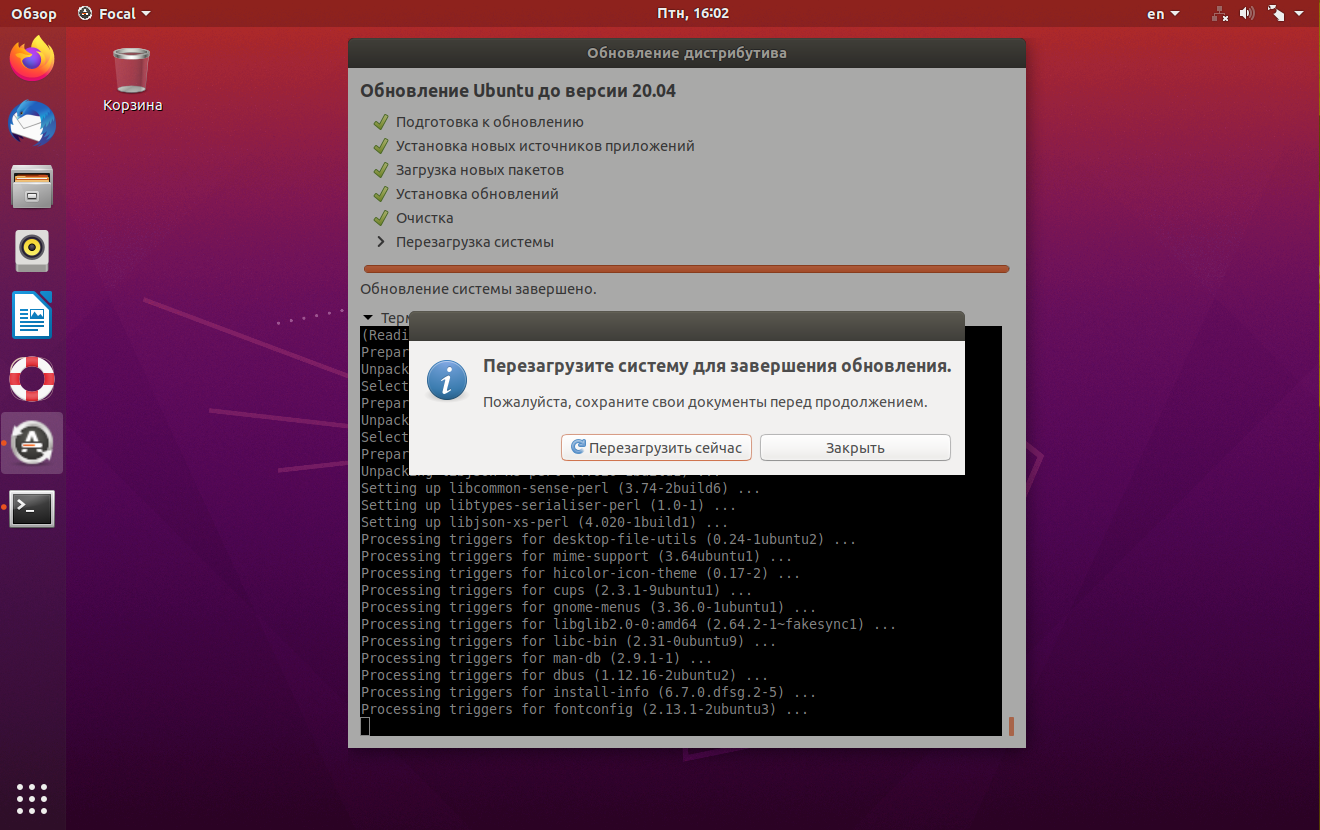The width and height of the screenshot is (1320, 830).
Task: Click the Закрыть button in dialog
Action: pos(855,448)
